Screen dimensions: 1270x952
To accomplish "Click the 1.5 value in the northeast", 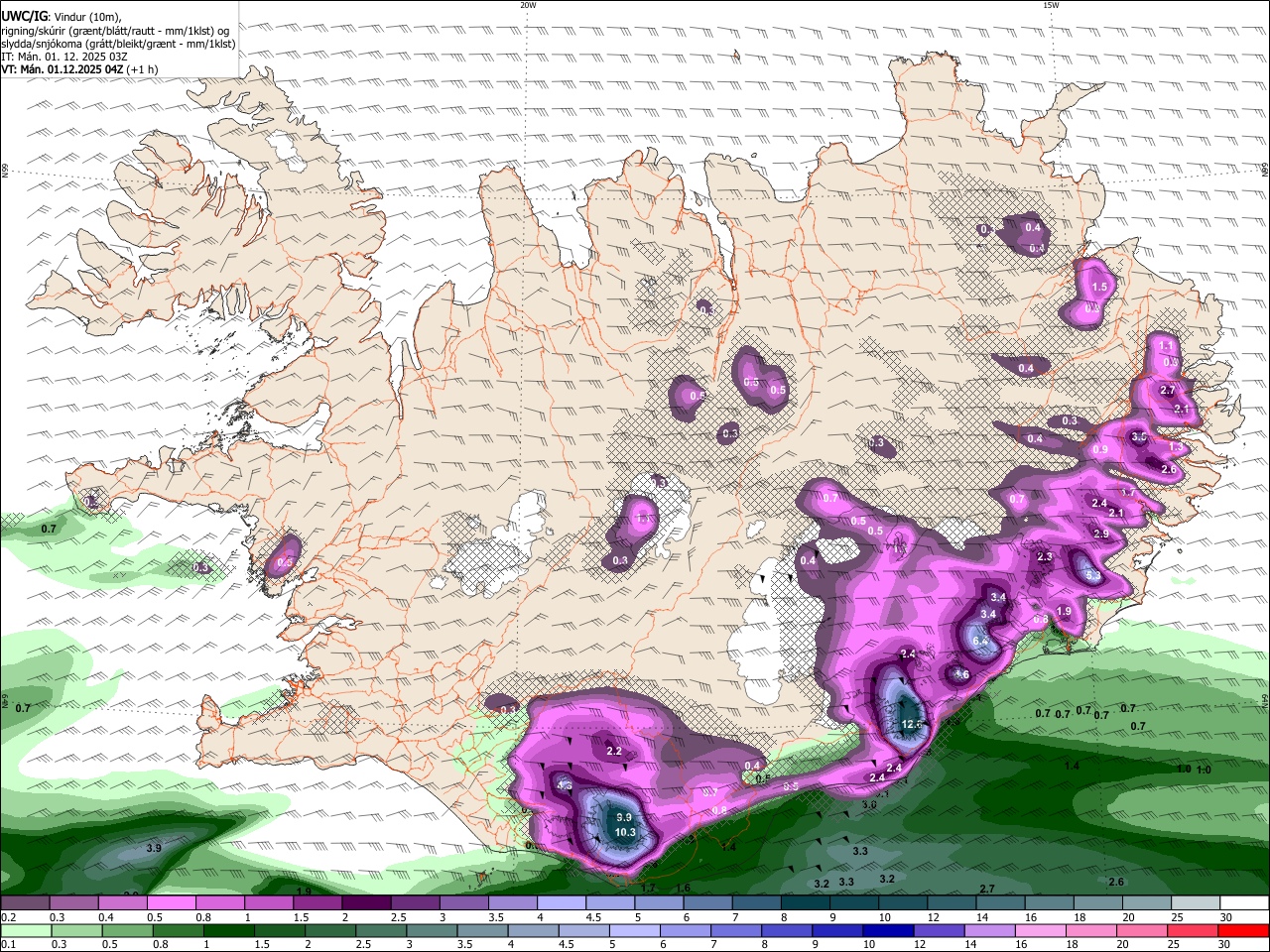I will point(1099,287).
